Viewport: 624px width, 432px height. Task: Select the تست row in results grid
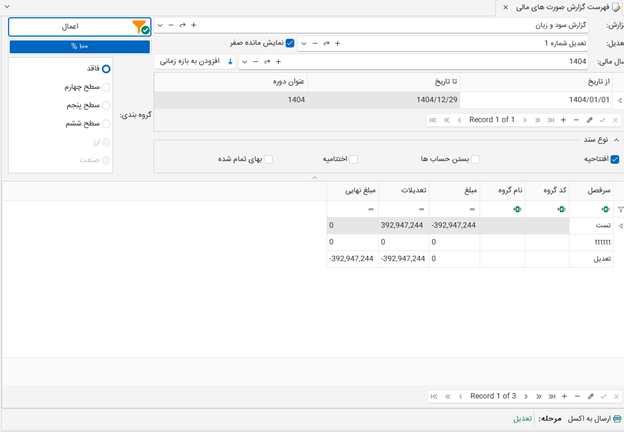coord(469,226)
